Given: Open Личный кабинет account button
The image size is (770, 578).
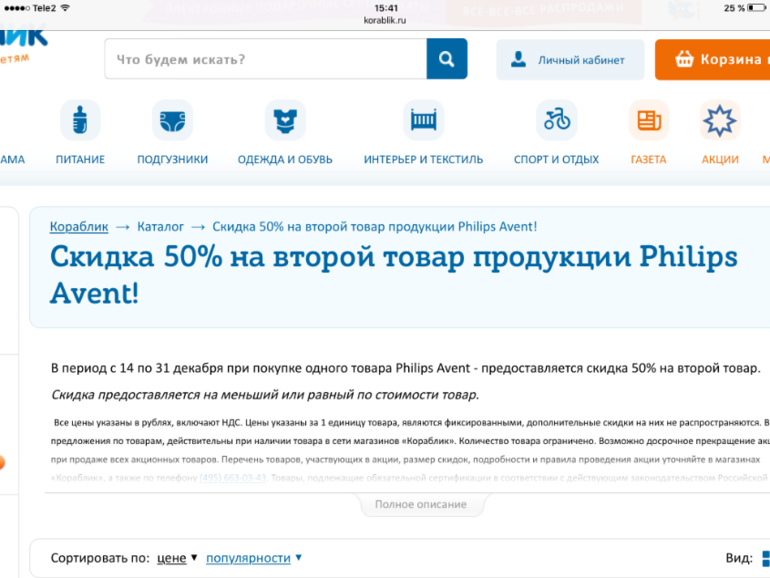Looking at the screenshot, I should click(x=568, y=60).
